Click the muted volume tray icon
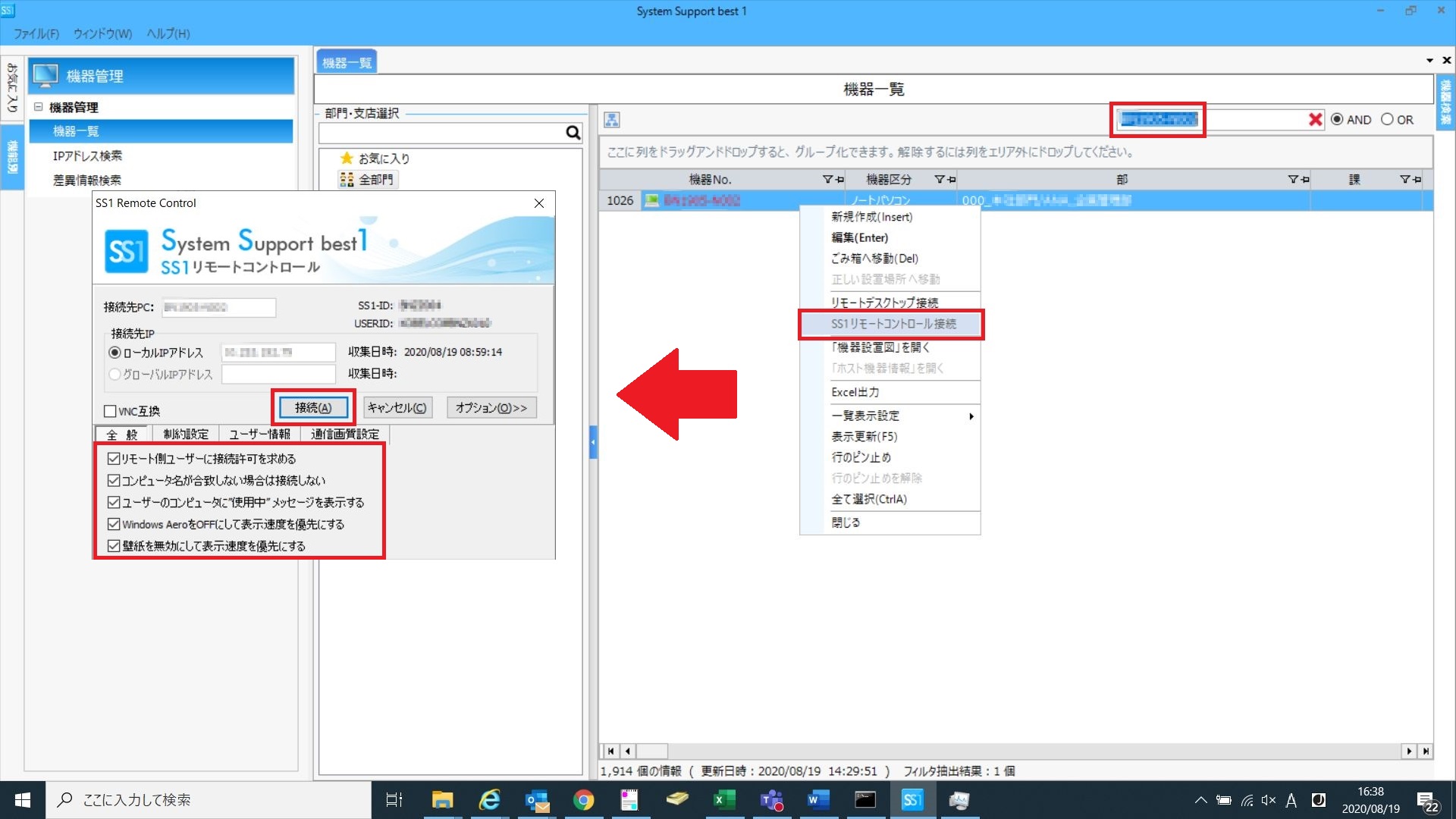This screenshot has height=819, width=1456. (1268, 800)
